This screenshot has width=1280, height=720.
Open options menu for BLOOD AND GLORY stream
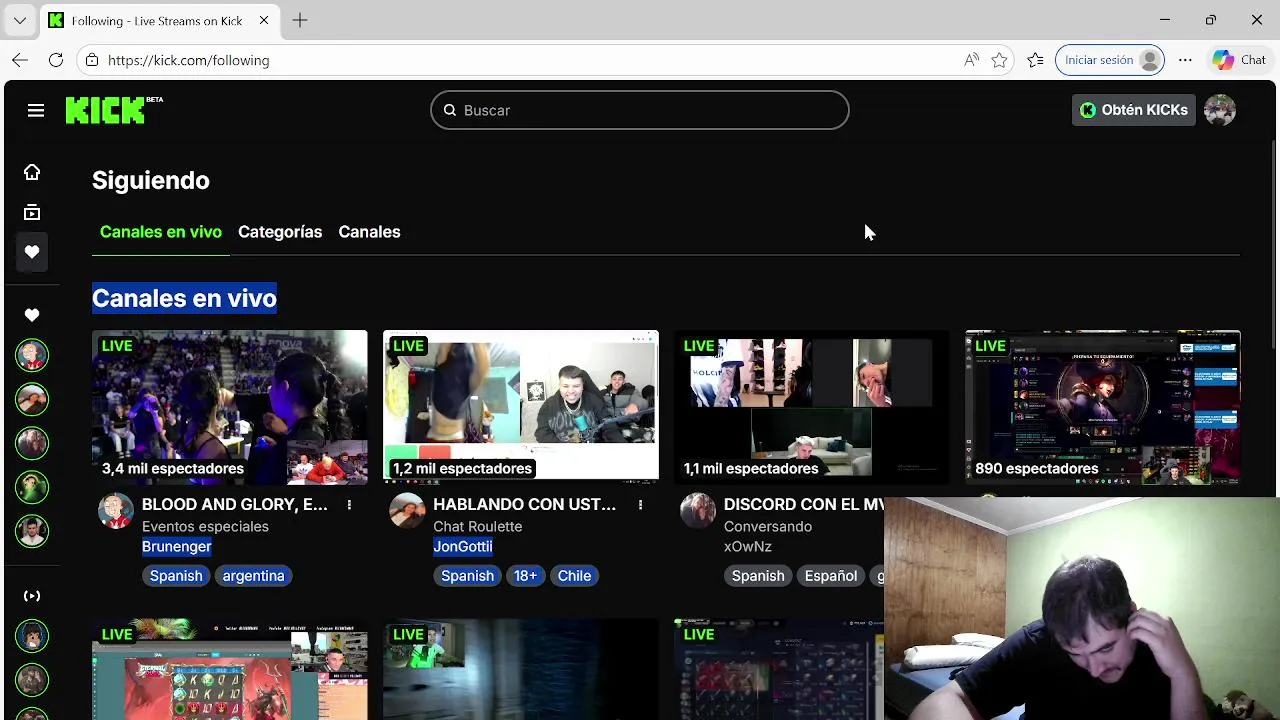tap(349, 505)
